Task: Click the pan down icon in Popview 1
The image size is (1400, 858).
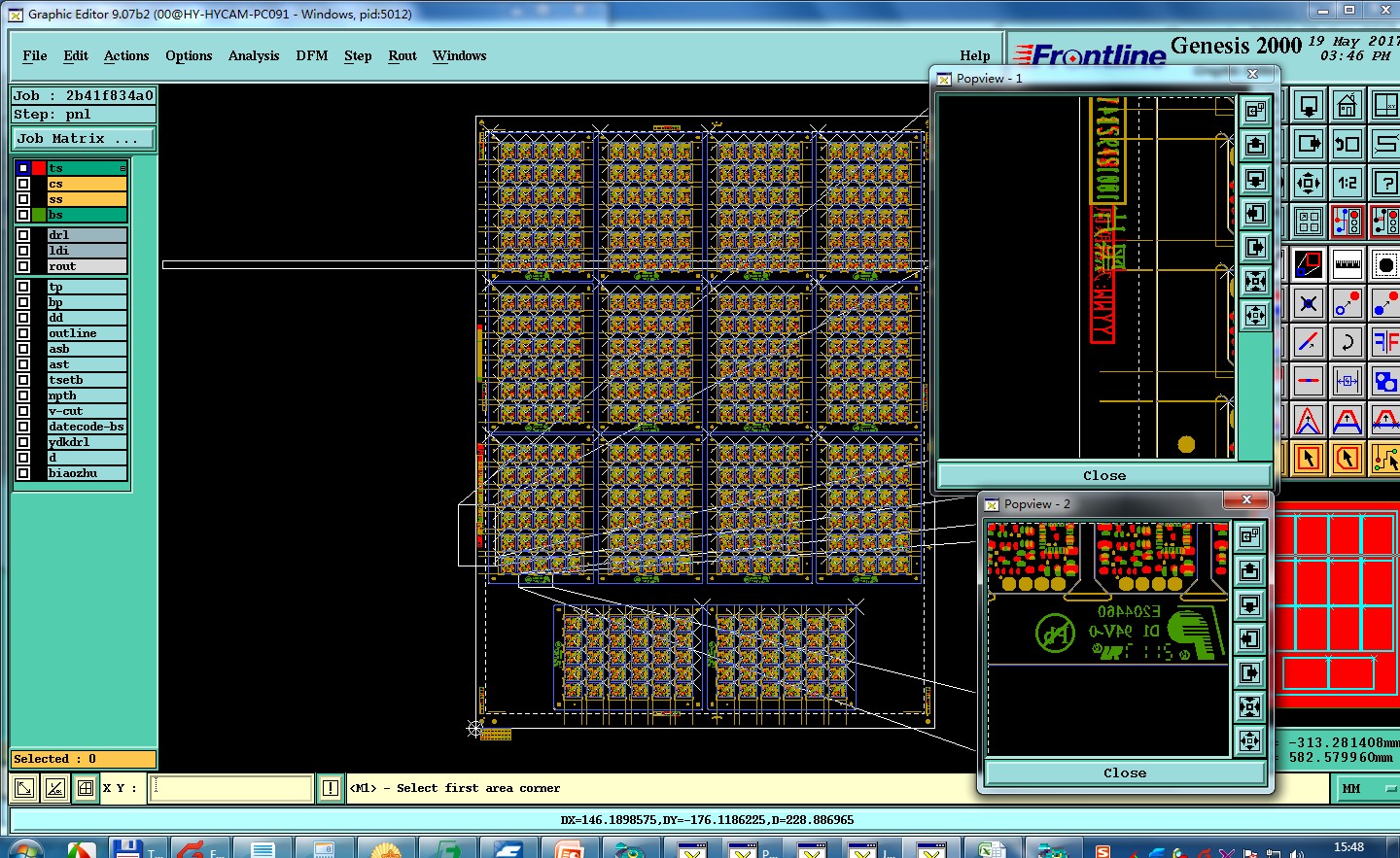Action: 1256,179
